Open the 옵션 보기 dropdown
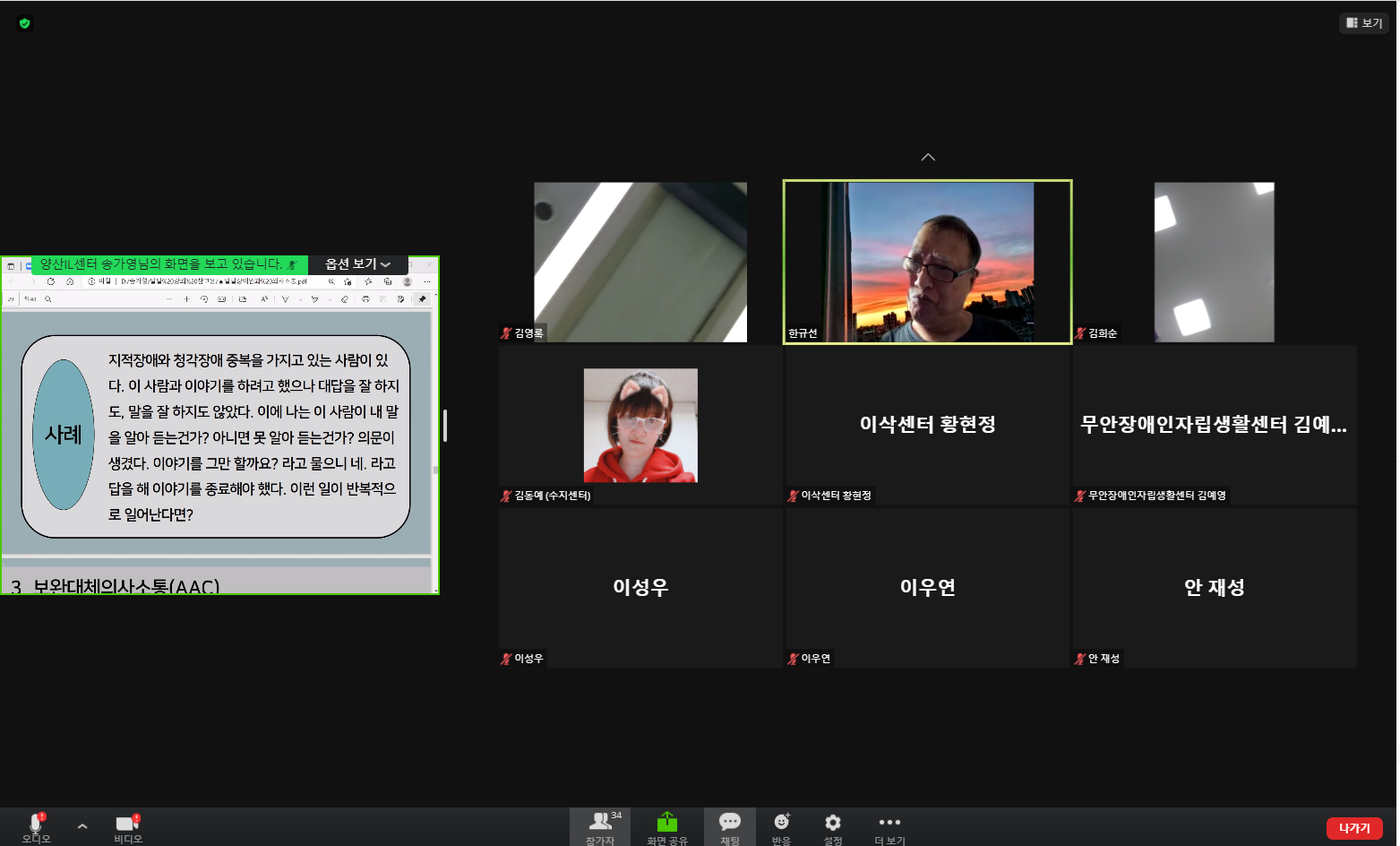 357,264
